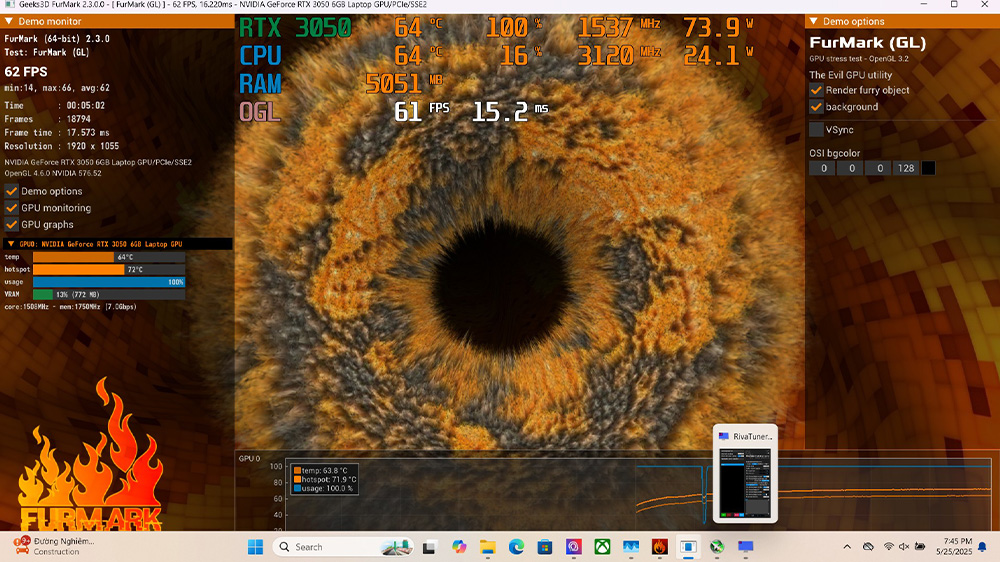Screen dimensions: 1000x562
Task: Click the VRAM bar showing 13% (772 MB)
Action: point(109,294)
